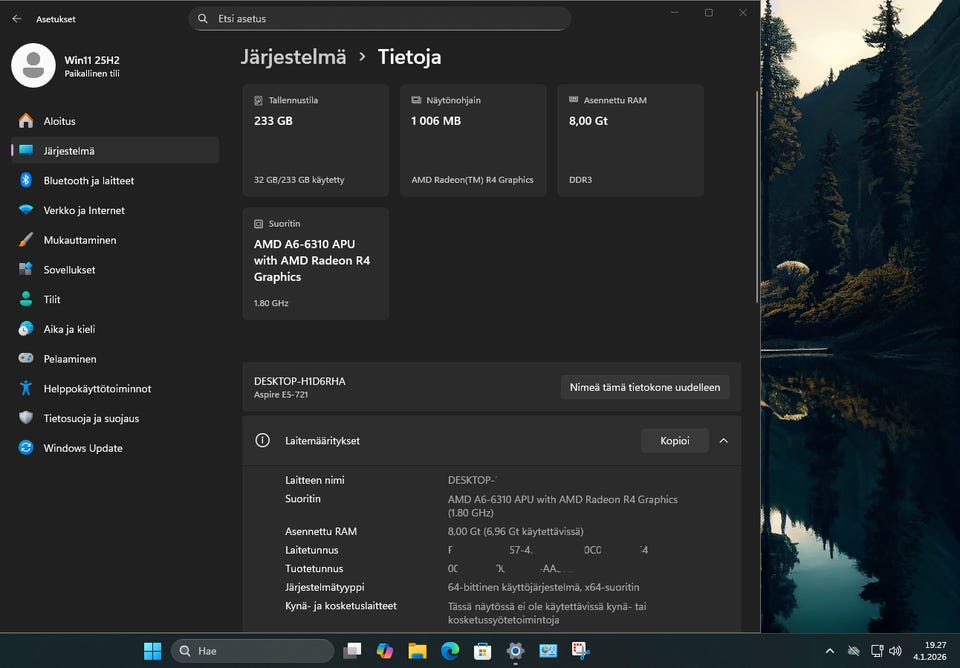Click Nimeä tämä tietokone uudelleen button
The width and height of the screenshot is (960, 668).
[x=644, y=387]
